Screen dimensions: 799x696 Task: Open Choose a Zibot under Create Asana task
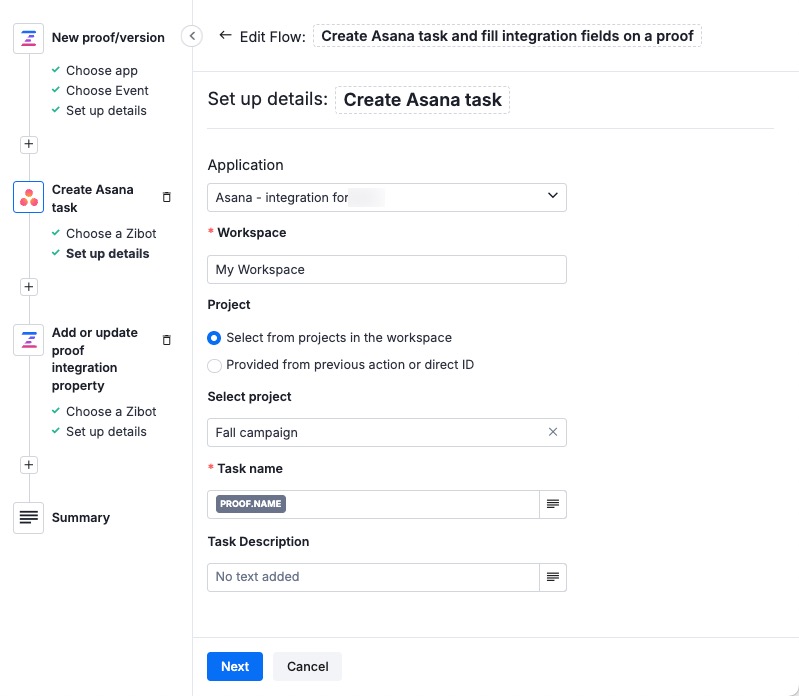[x=111, y=233]
